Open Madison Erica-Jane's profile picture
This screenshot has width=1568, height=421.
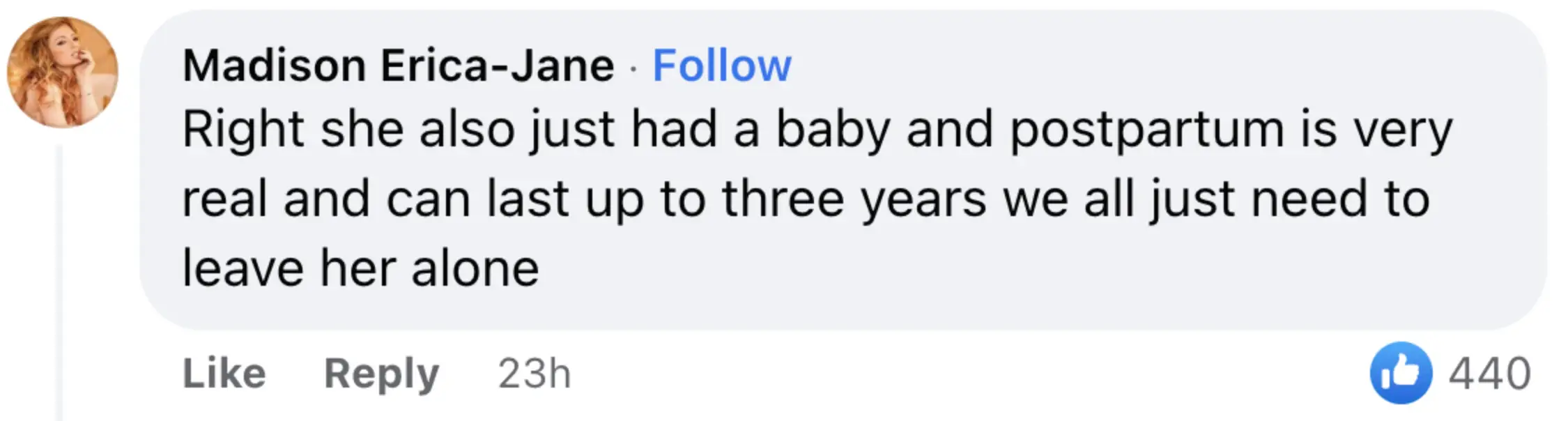coord(62,72)
